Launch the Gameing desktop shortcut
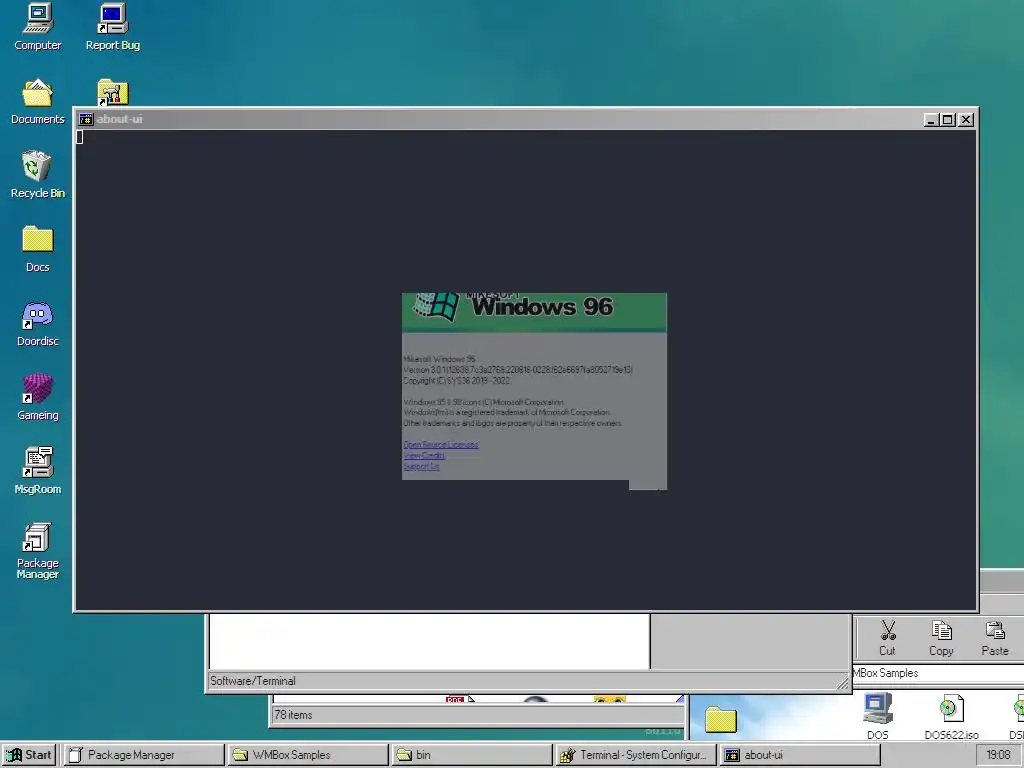Viewport: 1024px width, 768px height. (38, 396)
